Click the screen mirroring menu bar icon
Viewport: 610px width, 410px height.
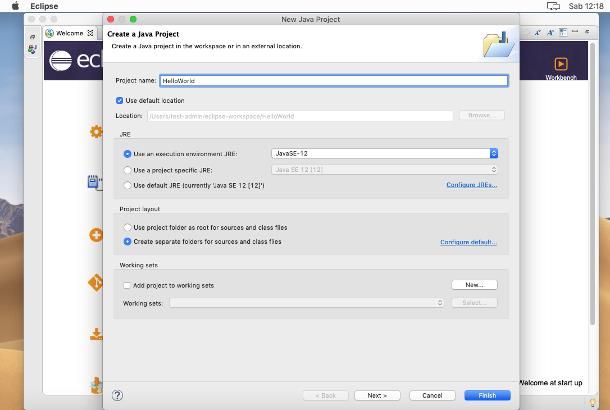tap(553, 6)
